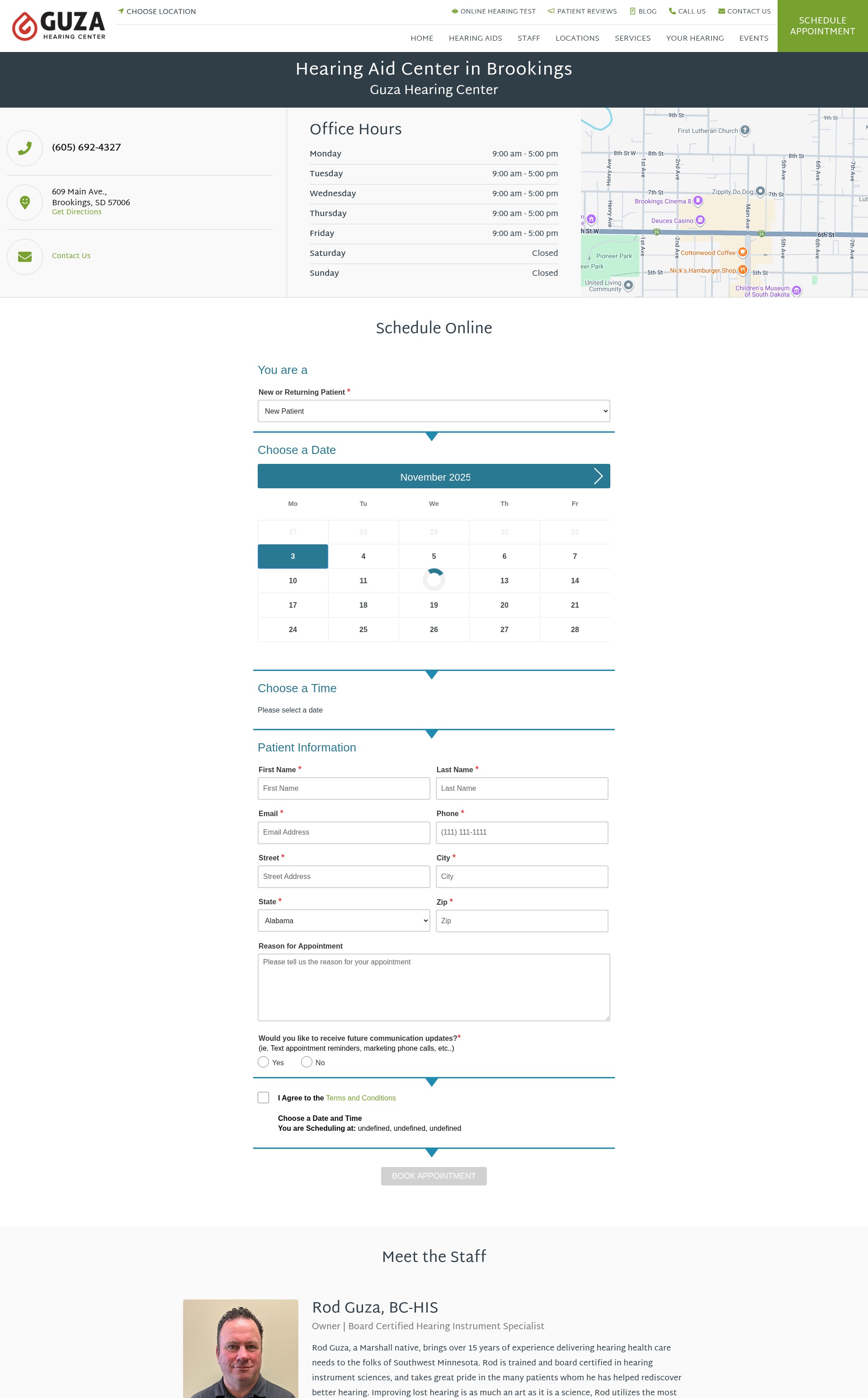
Task: Open the Hearing Aids menu
Action: point(475,38)
